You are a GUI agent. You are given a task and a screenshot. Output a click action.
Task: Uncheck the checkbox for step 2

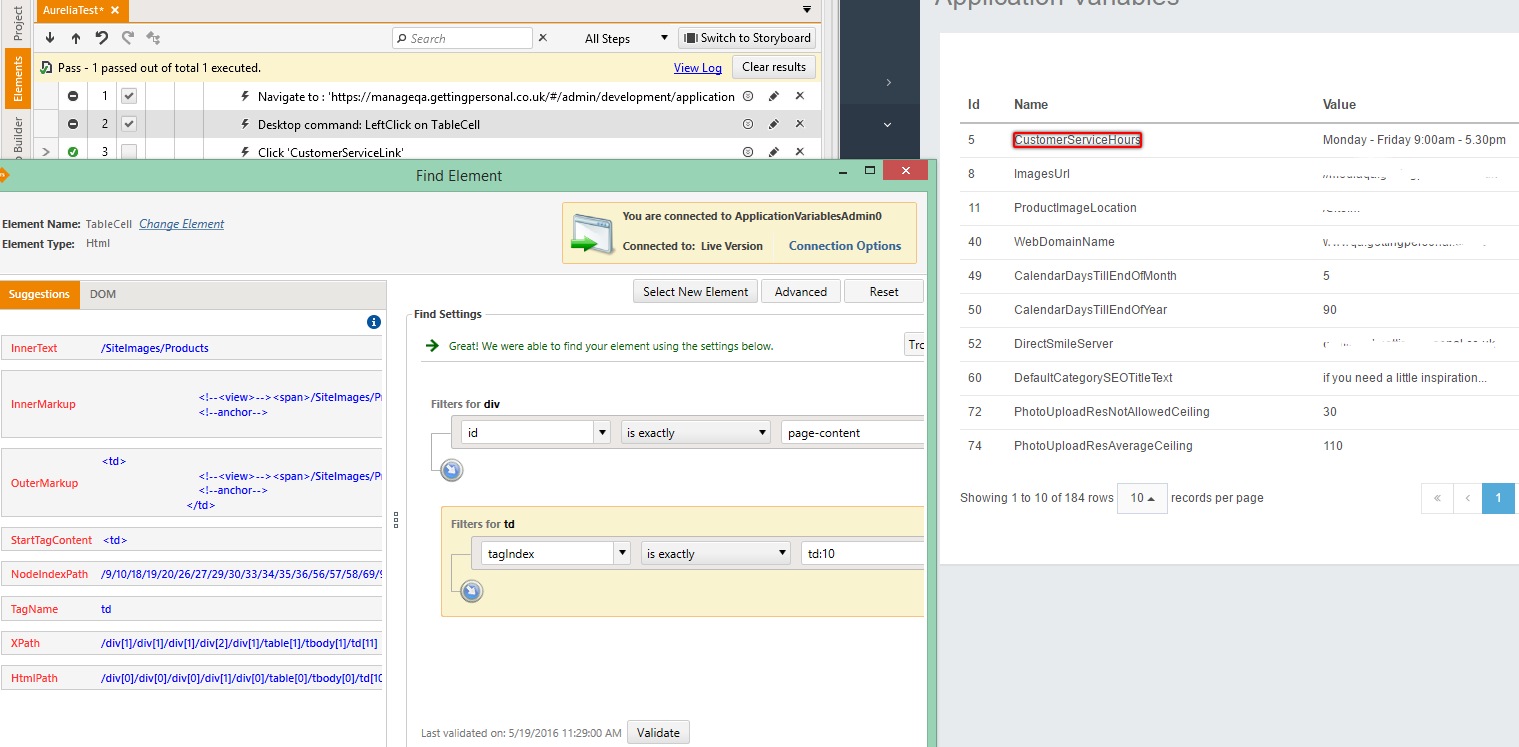[129, 124]
